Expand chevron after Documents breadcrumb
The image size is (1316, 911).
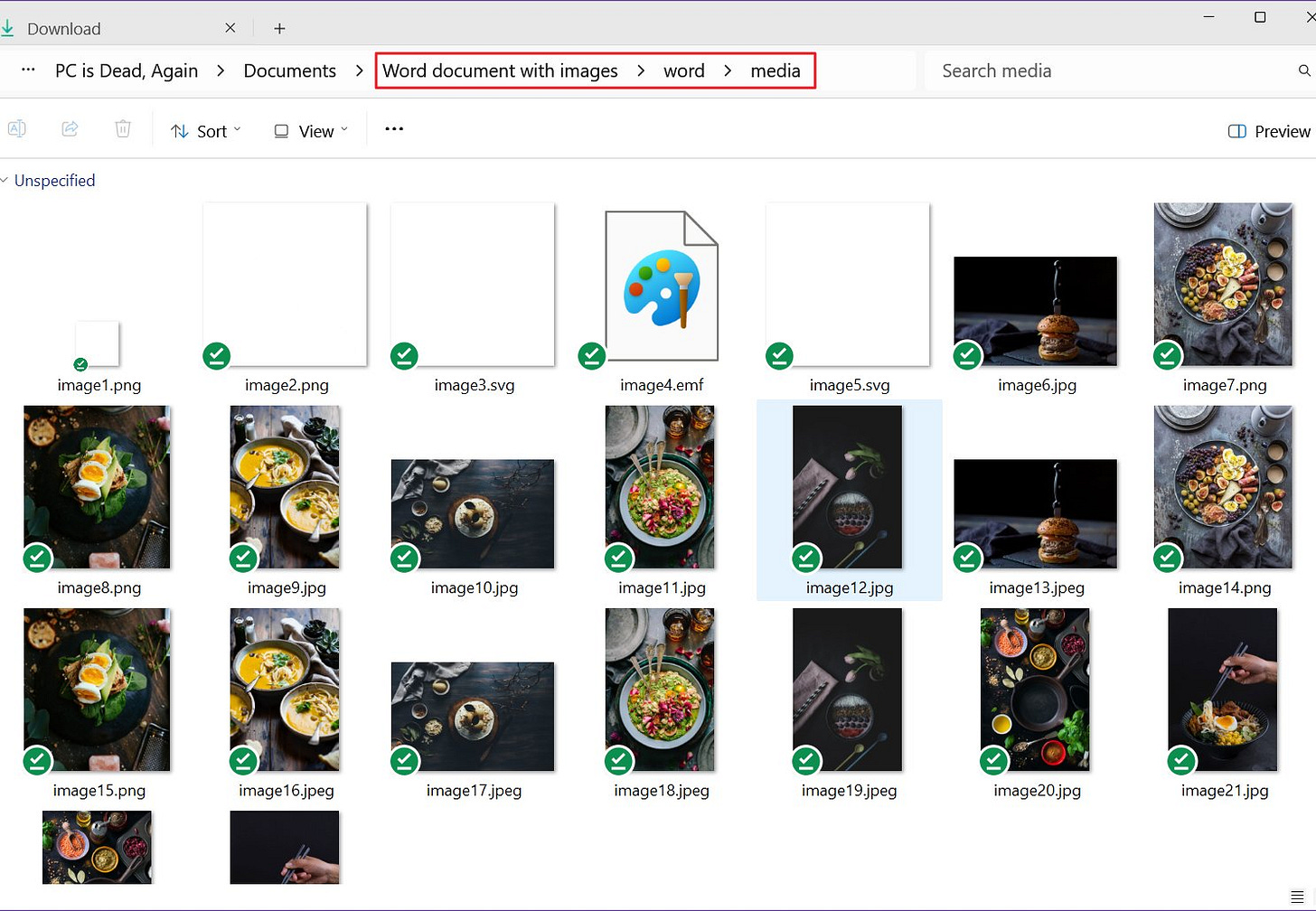359,70
